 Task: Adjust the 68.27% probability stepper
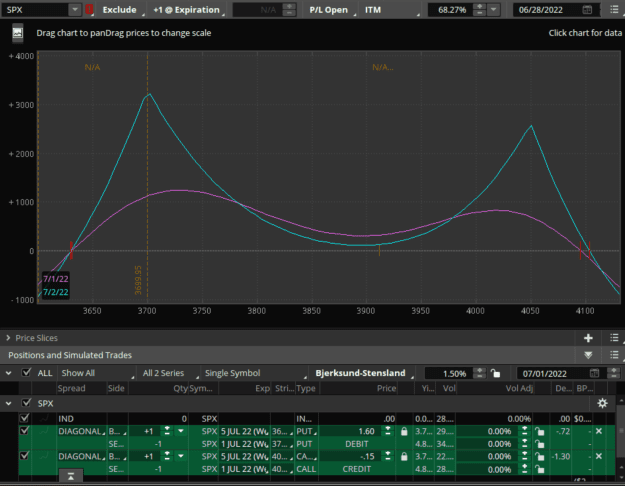tap(480, 10)
